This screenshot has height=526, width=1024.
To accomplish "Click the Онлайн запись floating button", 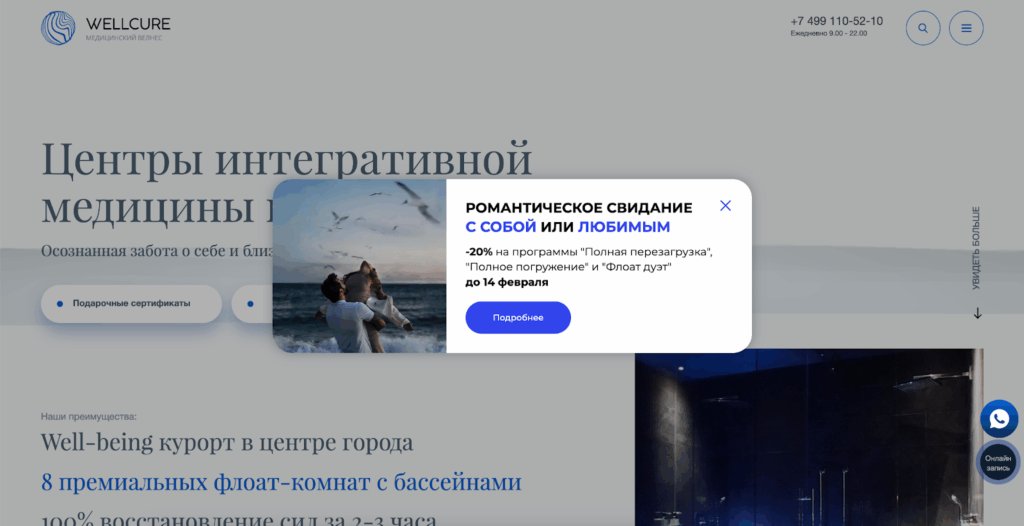I will (998, 463).
